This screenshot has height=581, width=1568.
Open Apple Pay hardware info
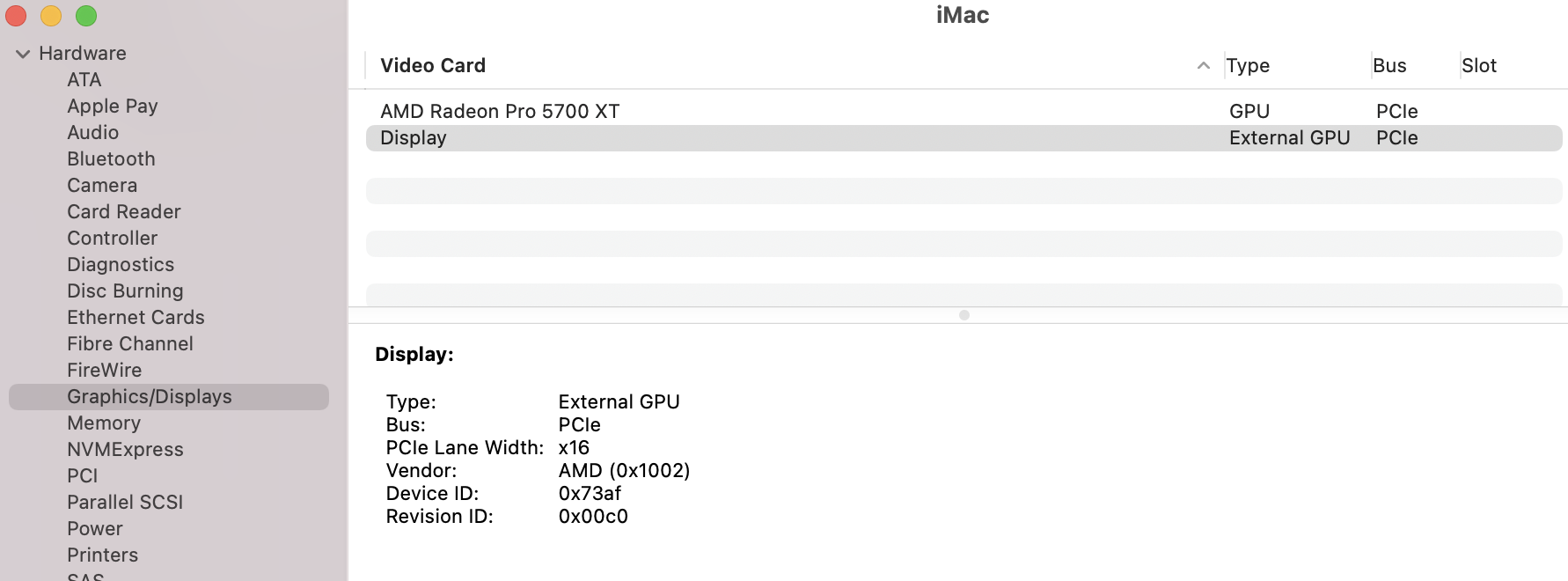pyautogui.click(x=113, y=107)
